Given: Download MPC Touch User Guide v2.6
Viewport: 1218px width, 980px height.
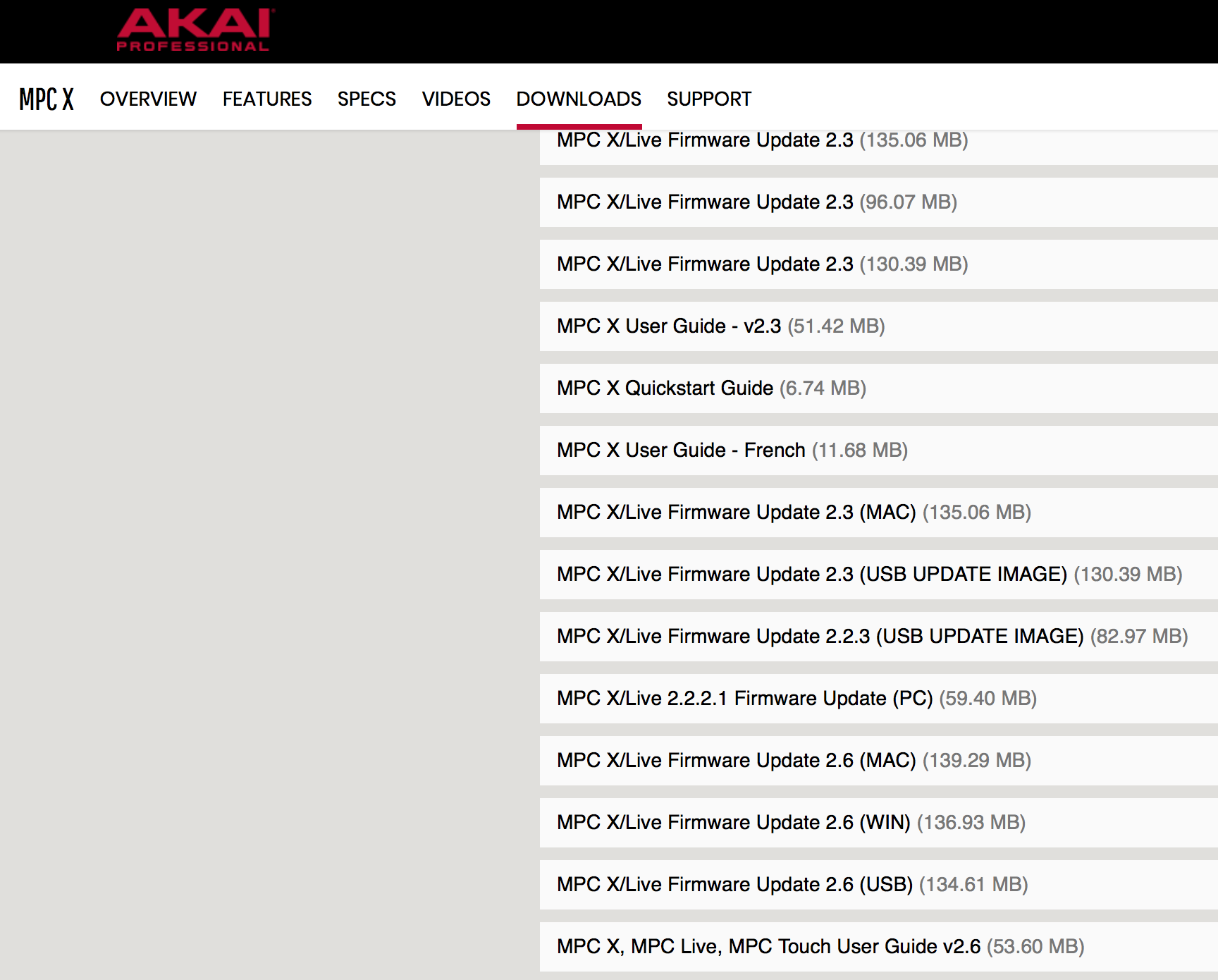Looking at the screenshot, I should pyautogui.click(x=879, y=947).
